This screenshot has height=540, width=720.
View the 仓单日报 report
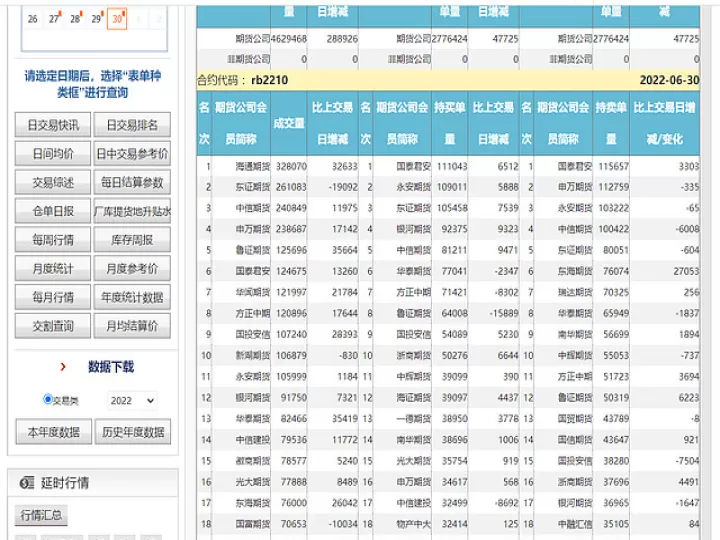[53, 211]
